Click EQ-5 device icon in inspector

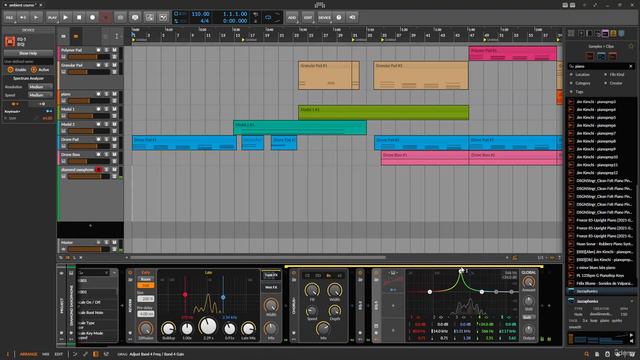10,42
